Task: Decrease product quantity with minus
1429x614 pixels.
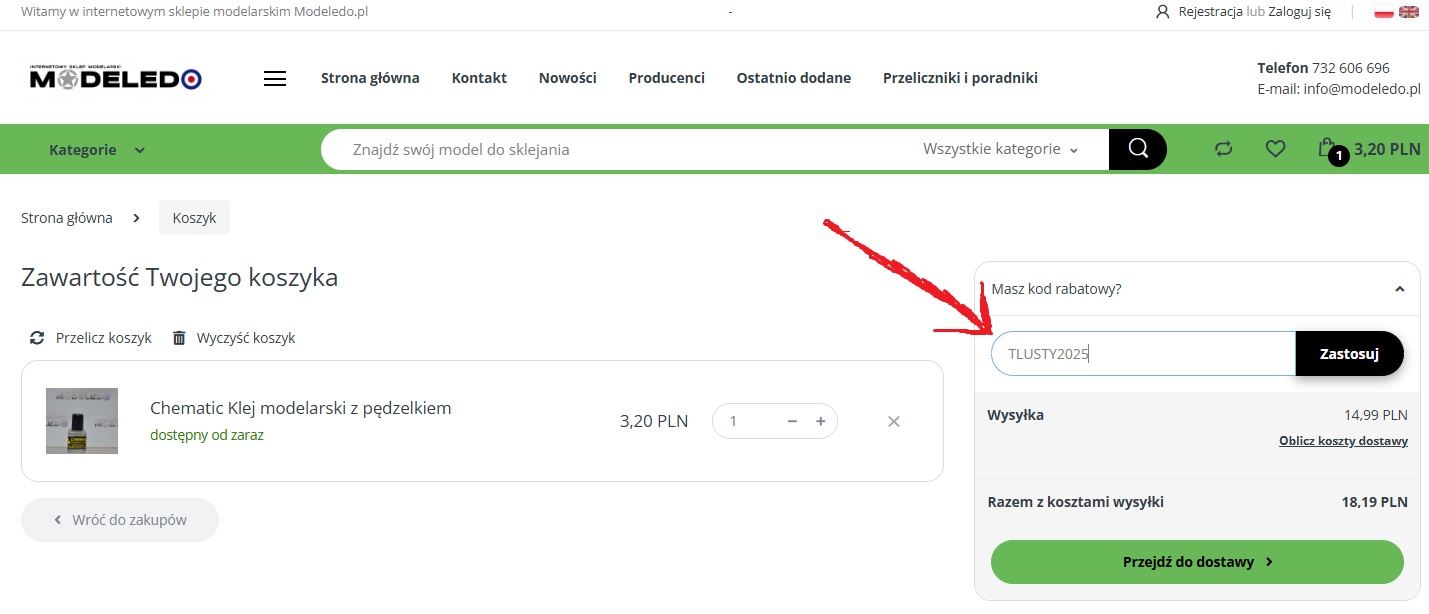Action: point(792,421)
